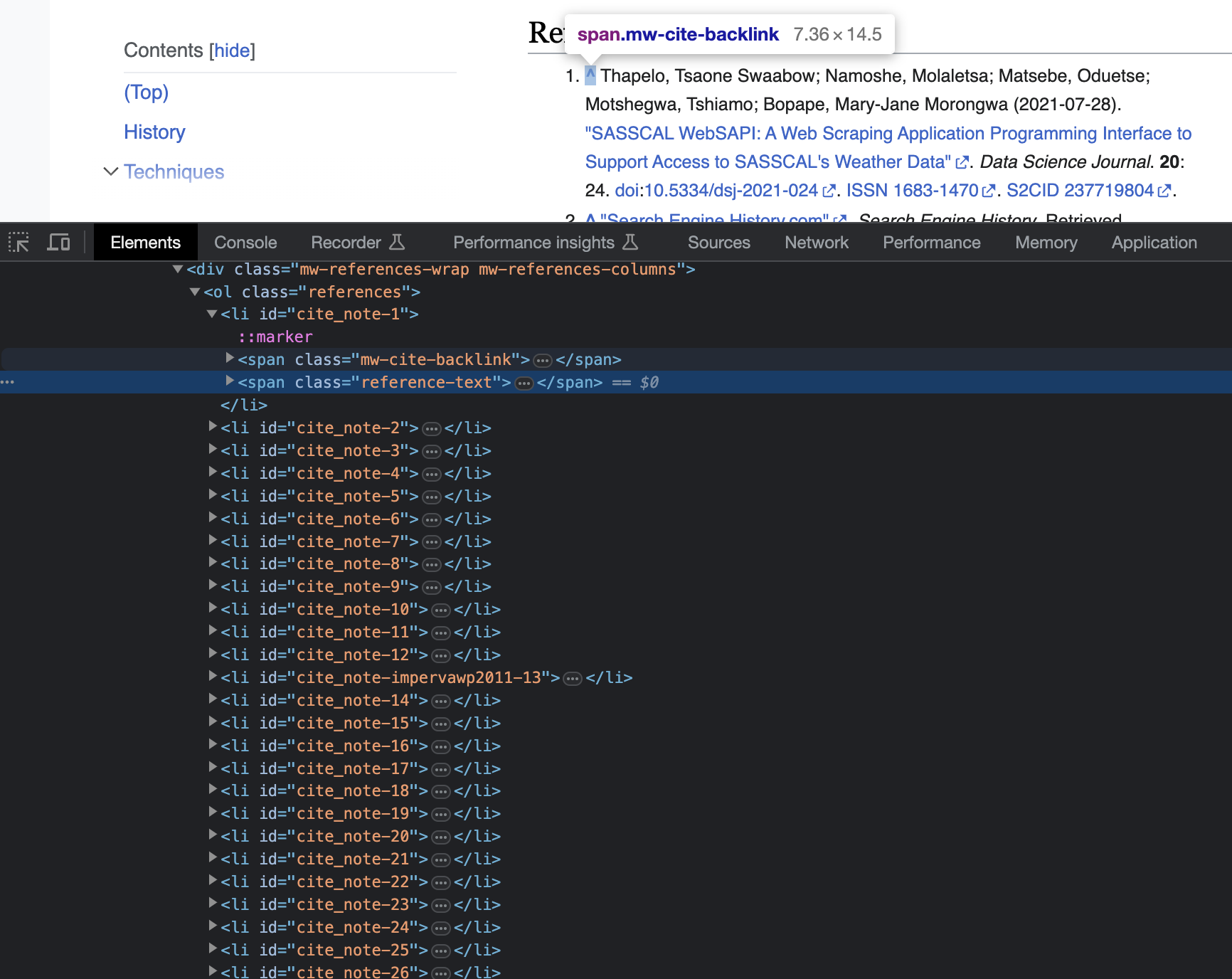Click the hide link in Contents
This screenshot has height=979, width=1232.
point(232,51)
